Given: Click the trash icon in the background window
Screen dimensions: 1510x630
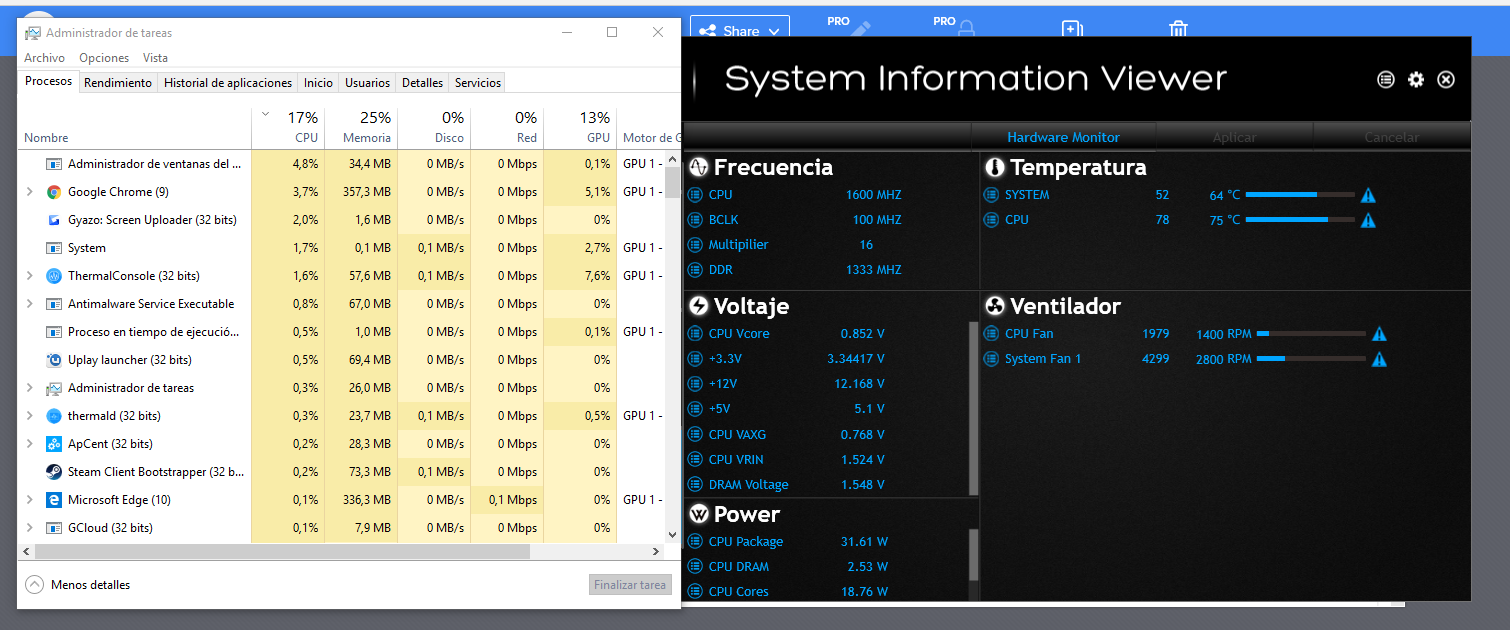Looking at the screenshot, I should (1179, 29).
